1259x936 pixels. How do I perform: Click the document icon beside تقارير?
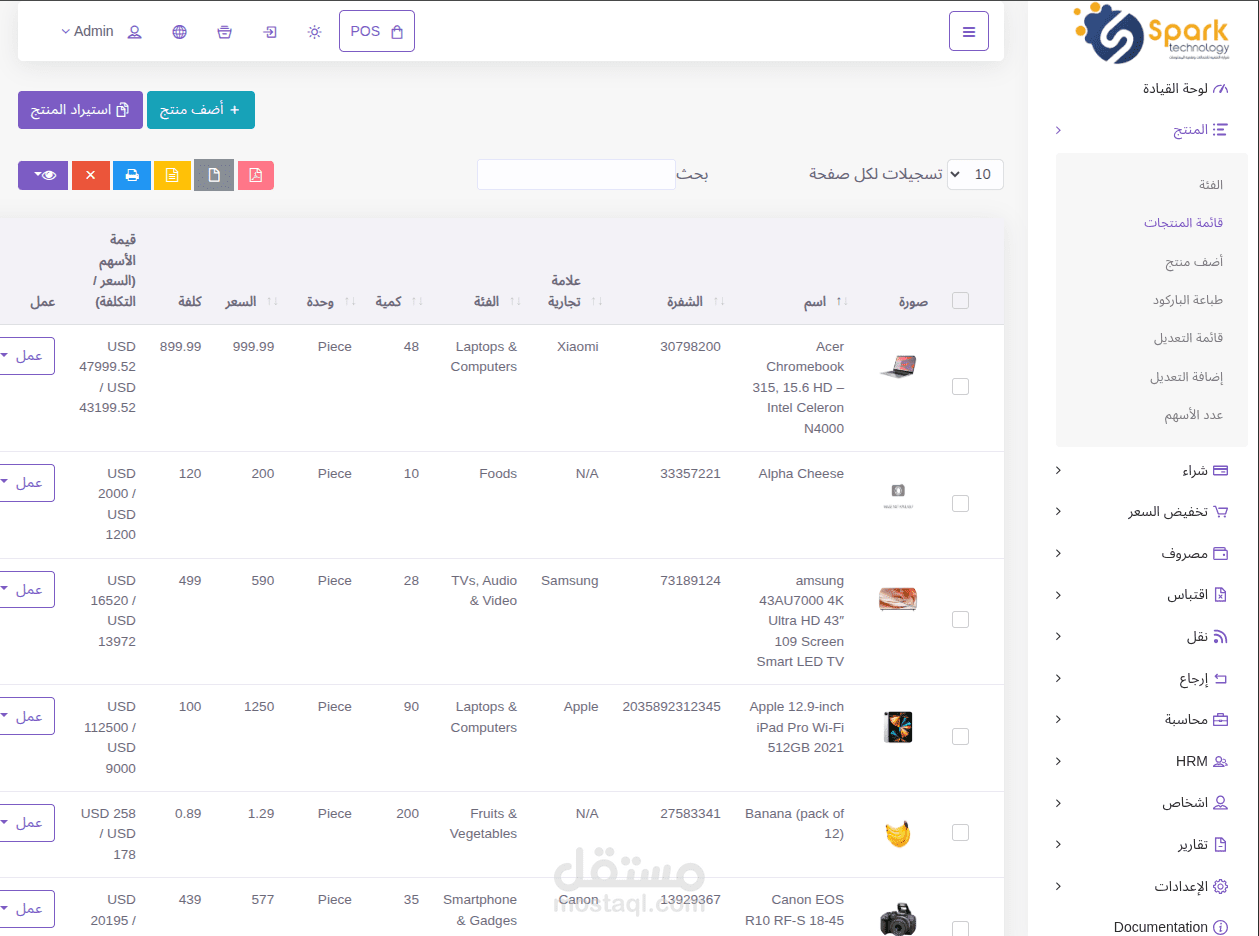point(1220,845)
